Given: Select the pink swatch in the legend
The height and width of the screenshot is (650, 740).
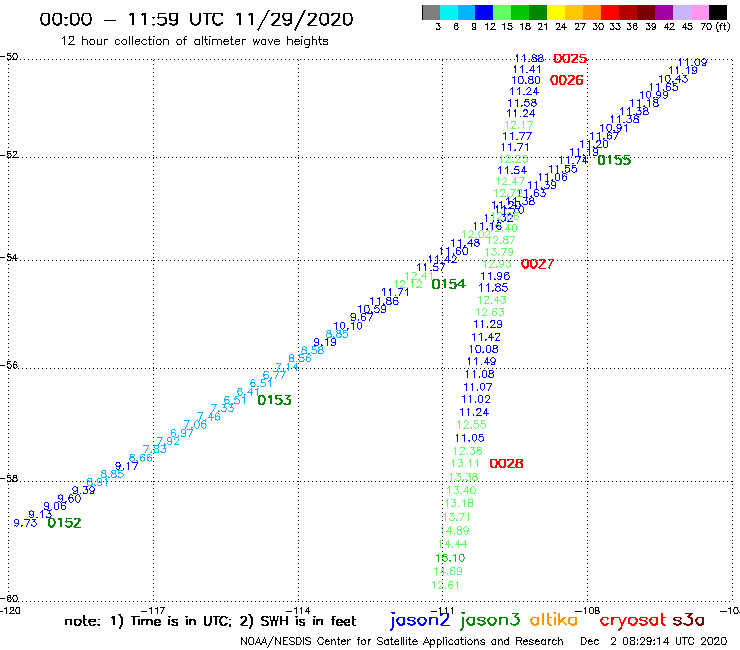Looking at the screenshot, I should tap(699, 12).
